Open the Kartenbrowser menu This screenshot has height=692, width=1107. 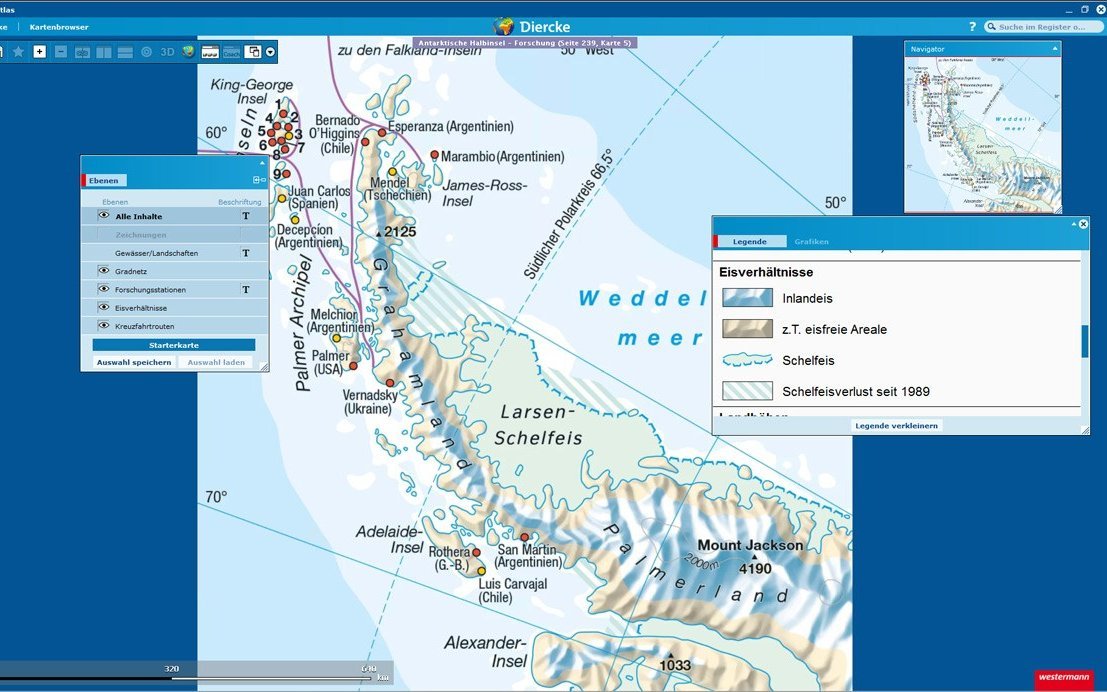point(59,27)
